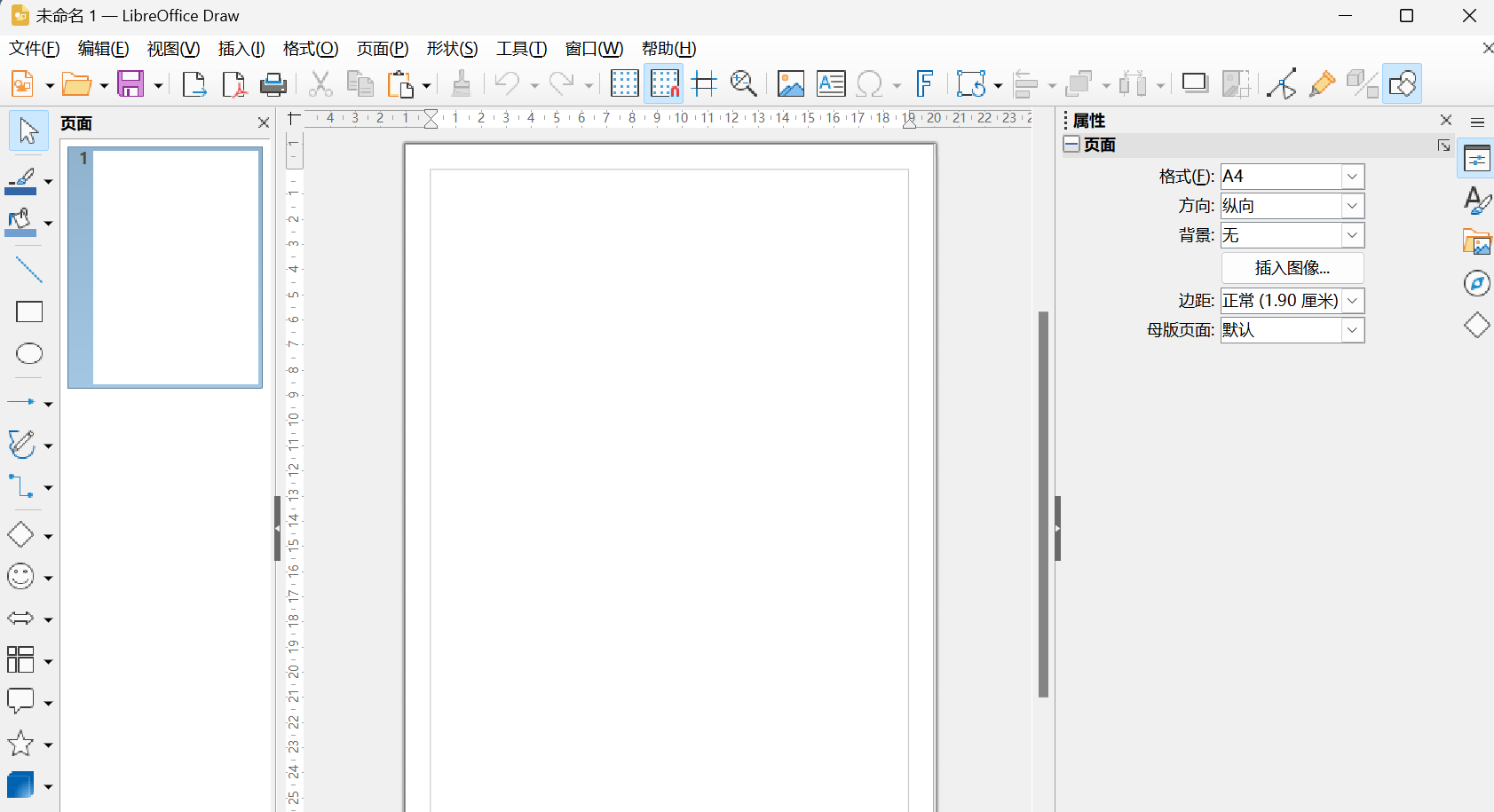Open the margin dropdown list
The image size is (1494, 812).
[1352, 301]
